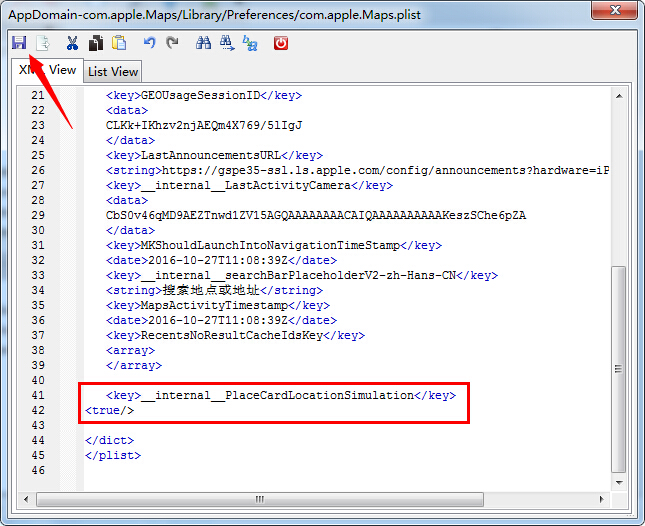Click the RecentsNoResultCacheIdsKey key line
The image size is (645, 526).
coord(235,336)
